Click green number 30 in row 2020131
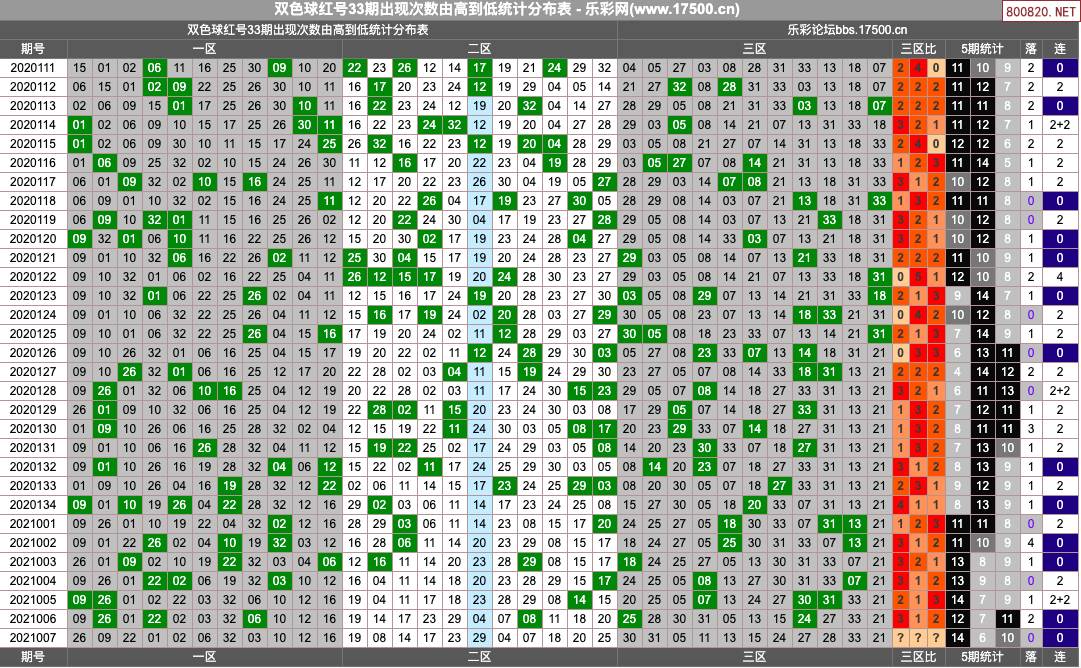Viewport: 1081px width, 668px height. [705, 447]
